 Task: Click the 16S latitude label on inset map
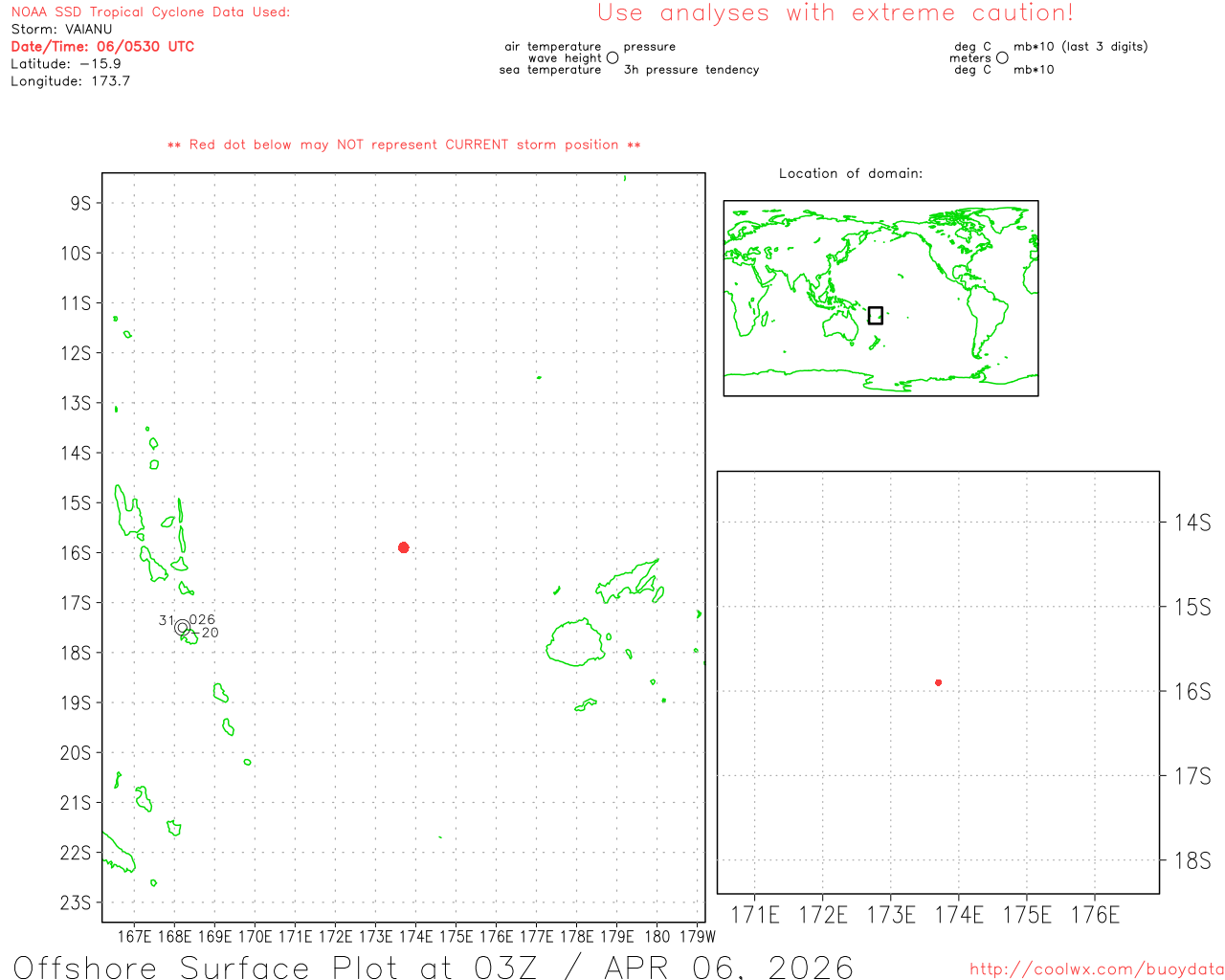click(x=1192, y=692)
